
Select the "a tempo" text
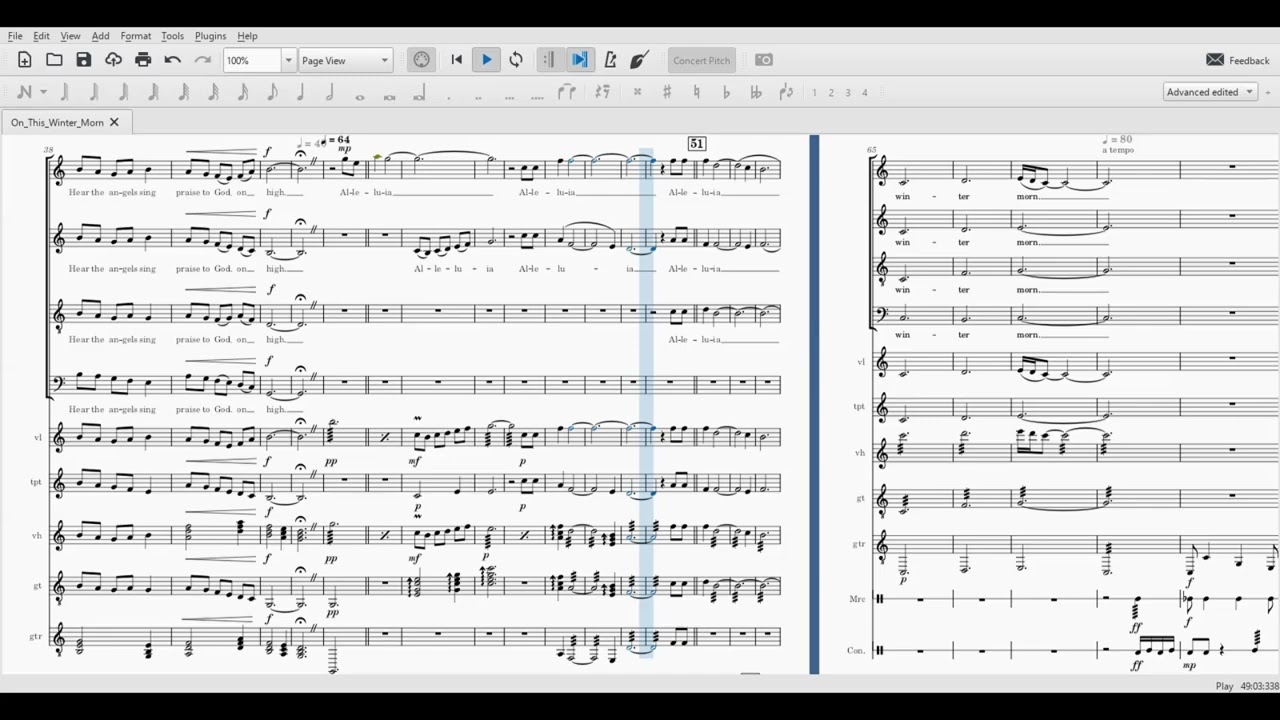1118,150
